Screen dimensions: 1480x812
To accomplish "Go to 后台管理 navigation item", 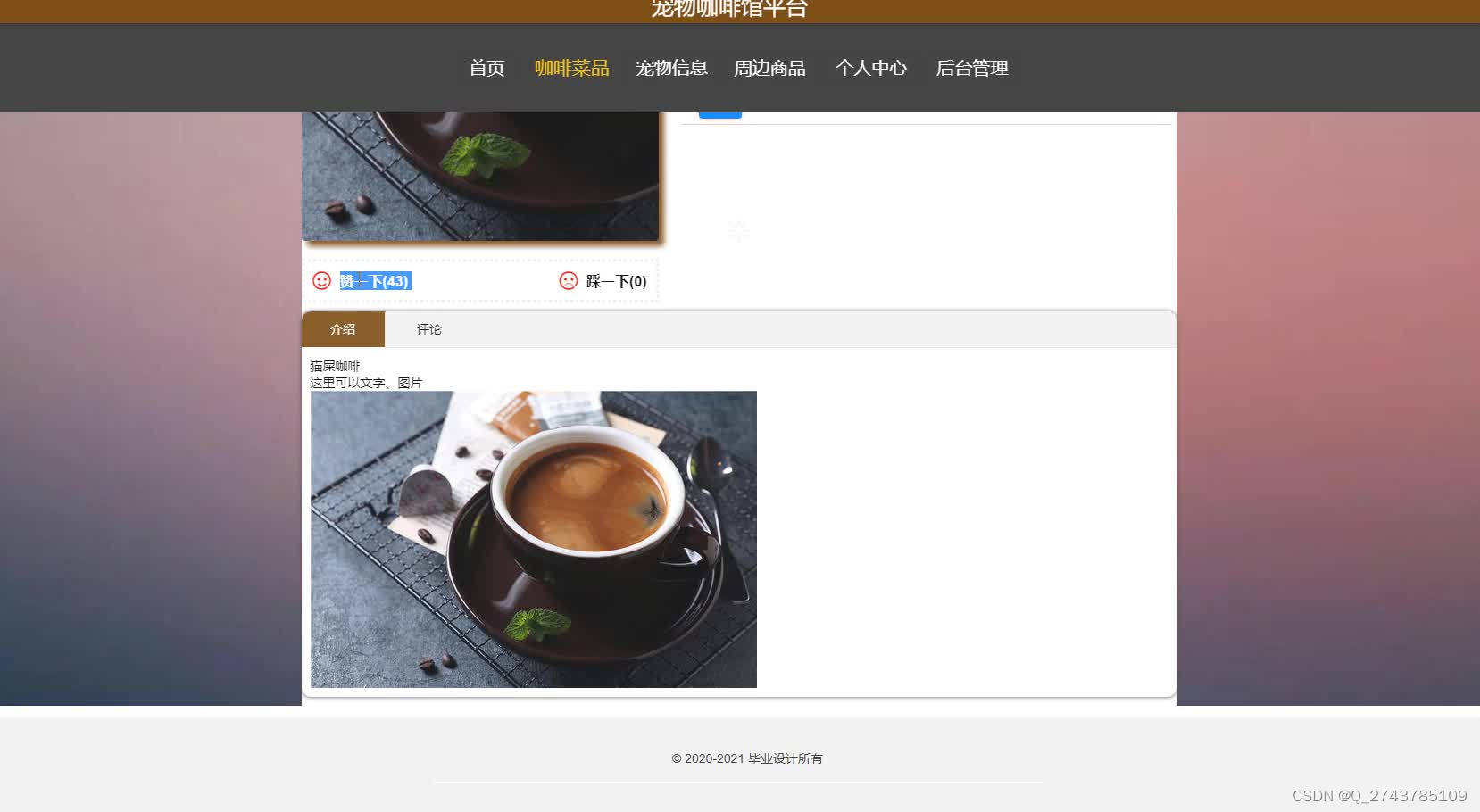I will tap(972, 68).
